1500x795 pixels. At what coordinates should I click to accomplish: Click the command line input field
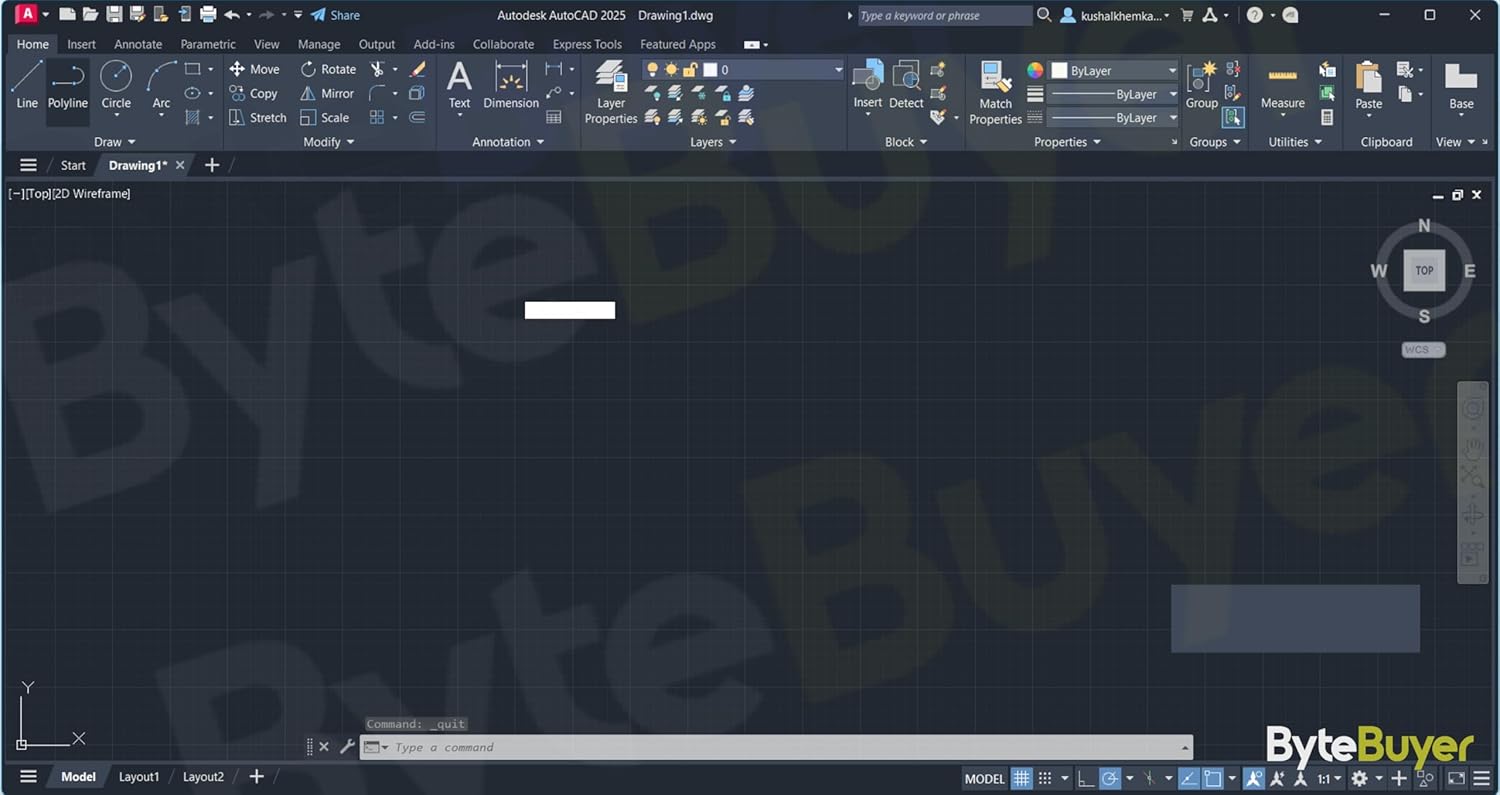point(776,747)
